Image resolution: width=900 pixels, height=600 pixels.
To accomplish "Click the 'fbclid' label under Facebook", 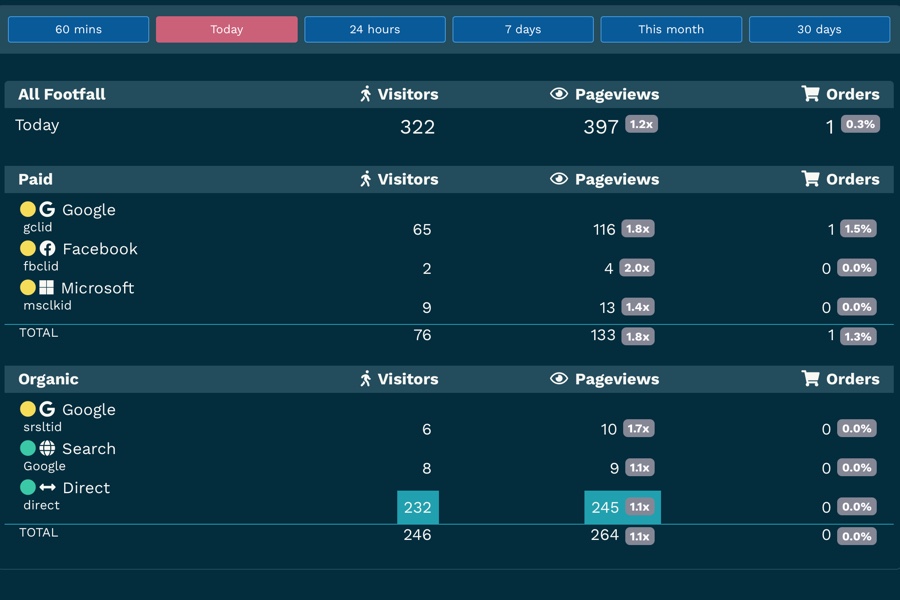I will (x=41, y=266).
